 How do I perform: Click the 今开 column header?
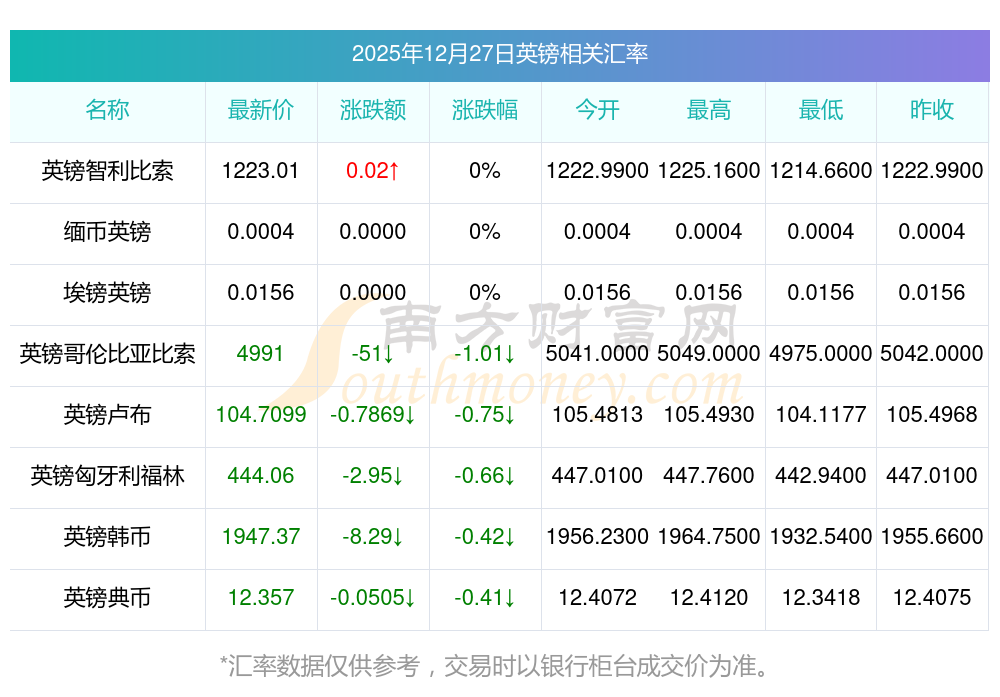(x=597, y=110)
